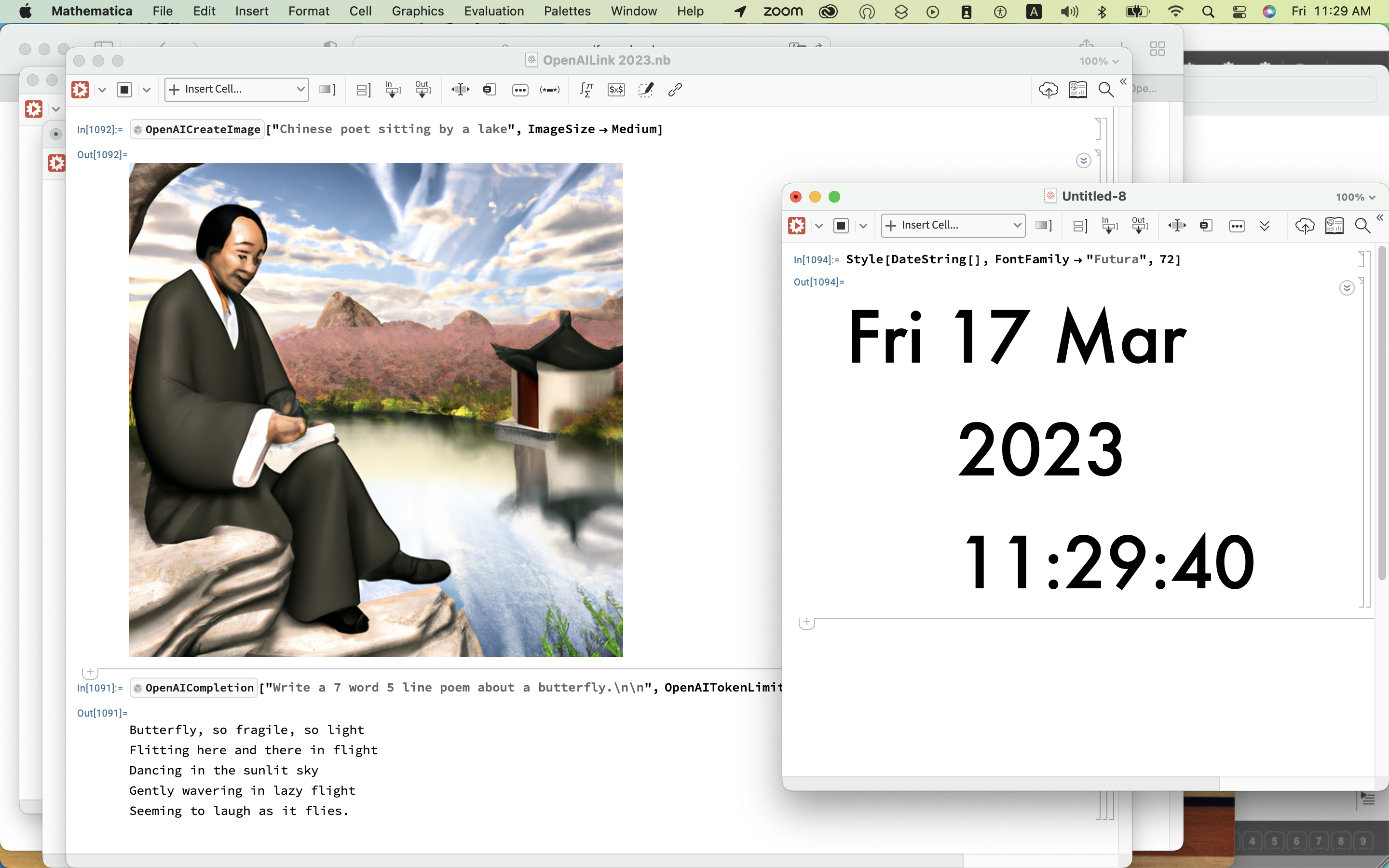Open documentation book icon in OpenAILink 2023.nb

coord(1077,90)
